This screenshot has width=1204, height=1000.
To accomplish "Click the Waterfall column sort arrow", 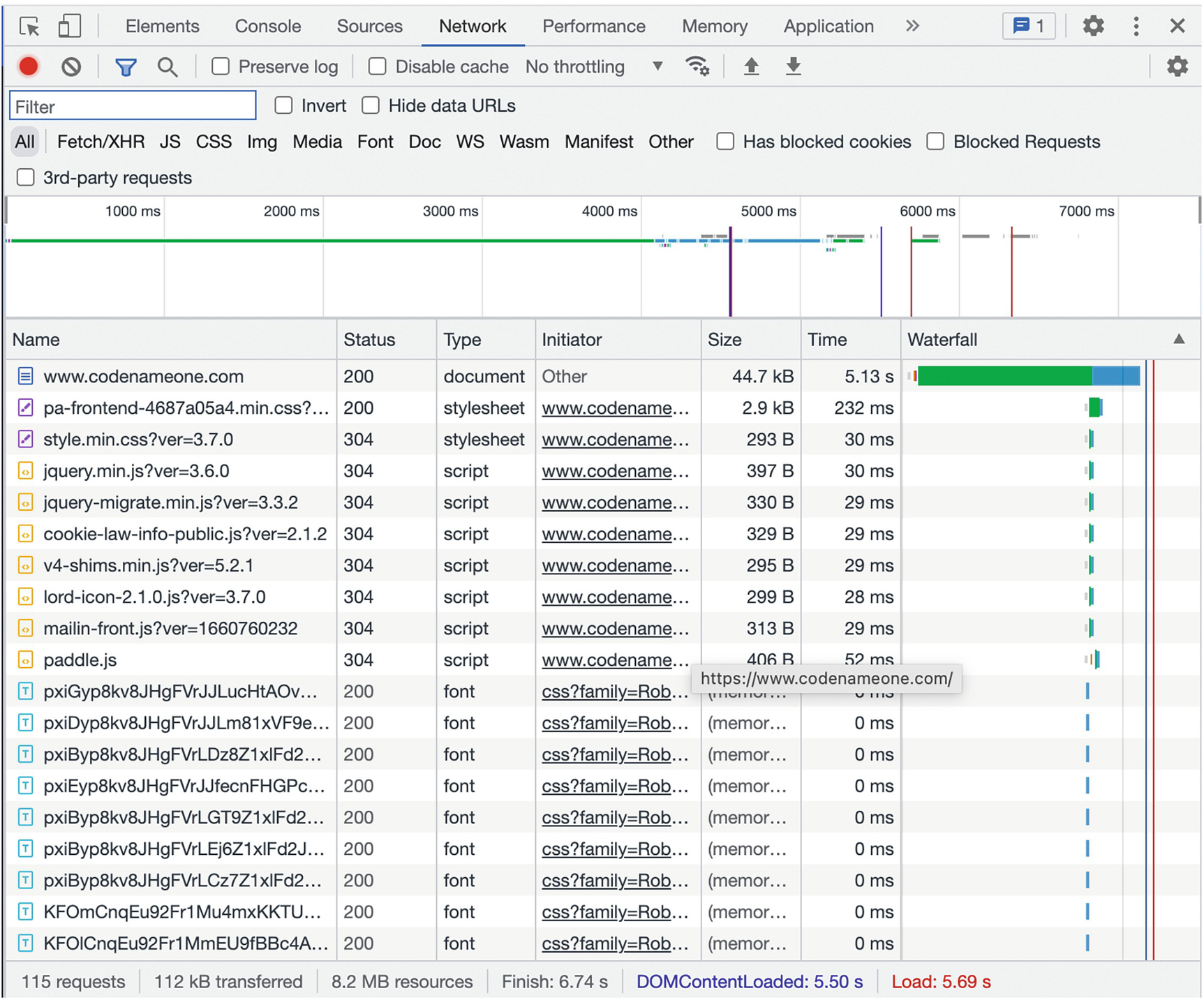I will click(x=1178, y=339).
